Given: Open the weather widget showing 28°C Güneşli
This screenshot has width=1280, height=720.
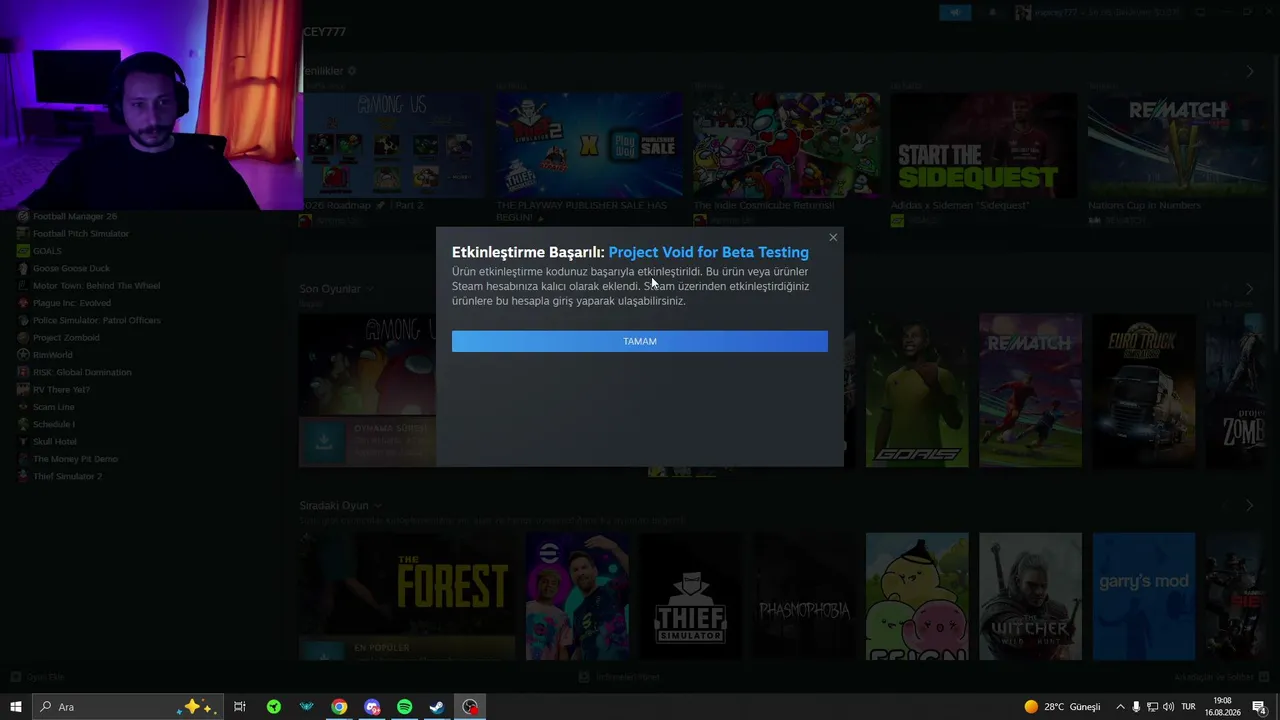Looking at the screenshot, I should 1061,707.
